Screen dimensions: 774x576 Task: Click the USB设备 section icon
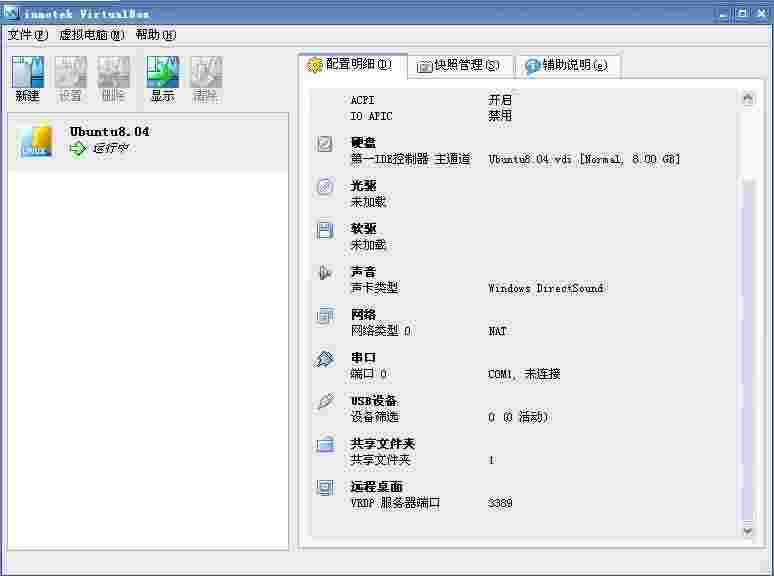pyautogui.click(x=325, y=402)
